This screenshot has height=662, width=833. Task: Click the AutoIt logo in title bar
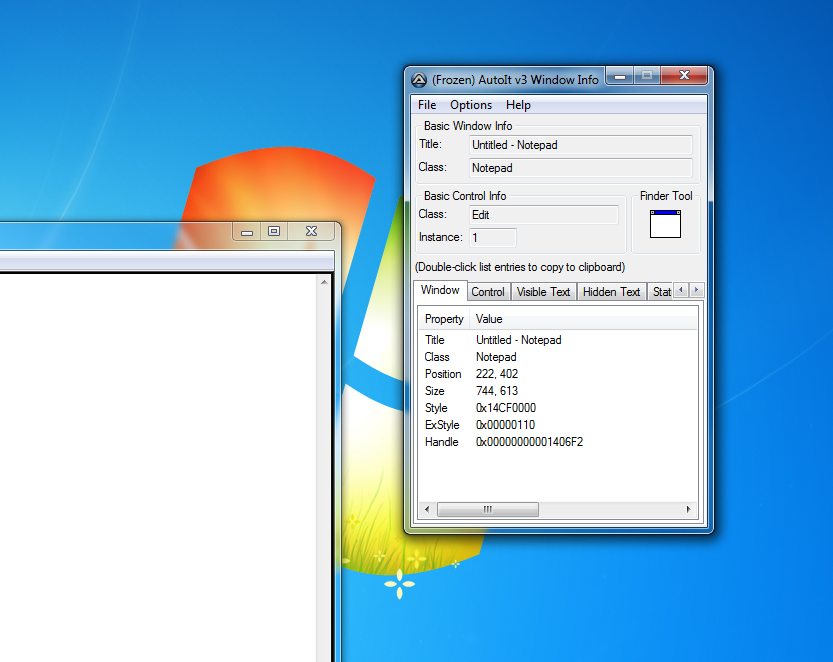click(x=419, y=80)
